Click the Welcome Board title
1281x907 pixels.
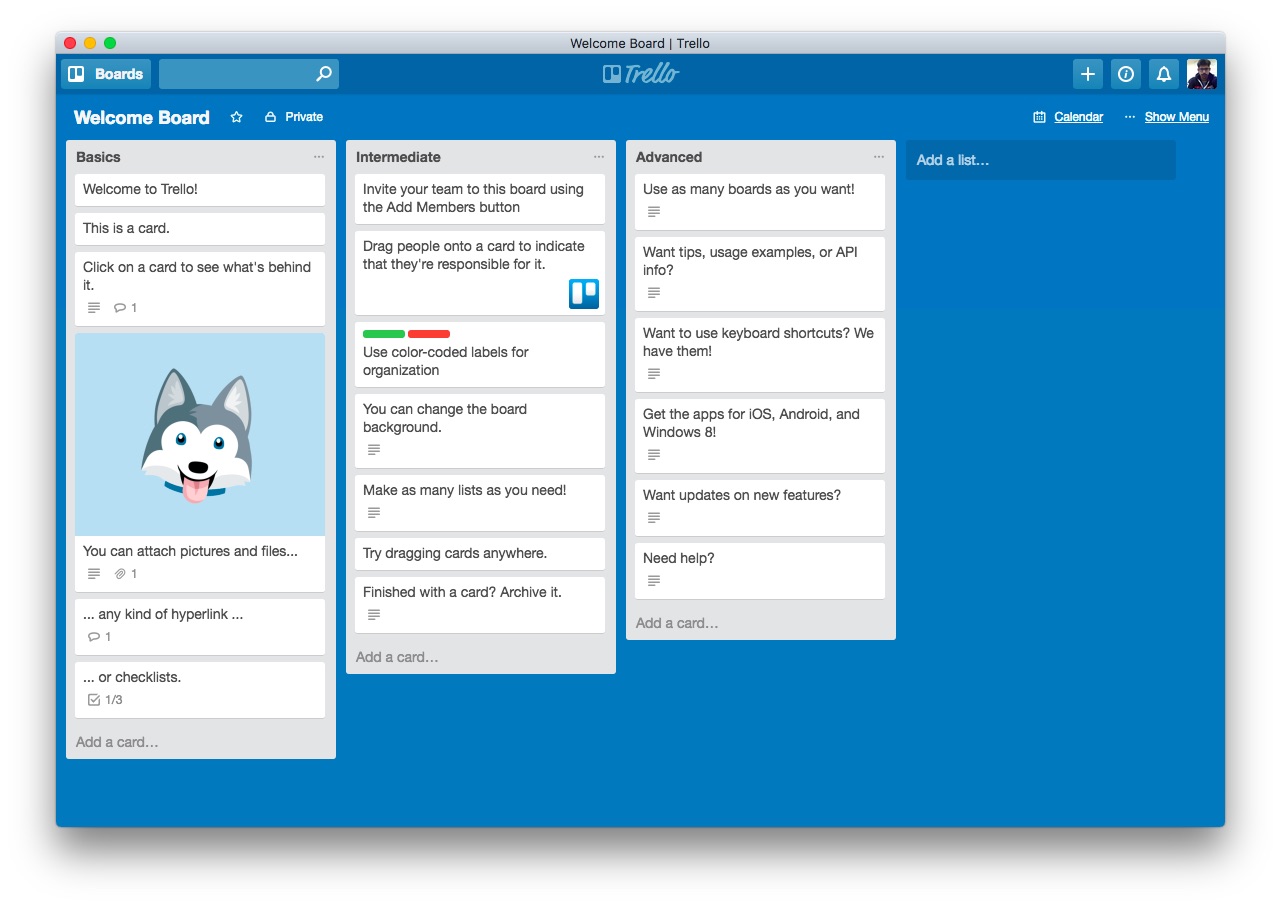click(x=142, y=117)
